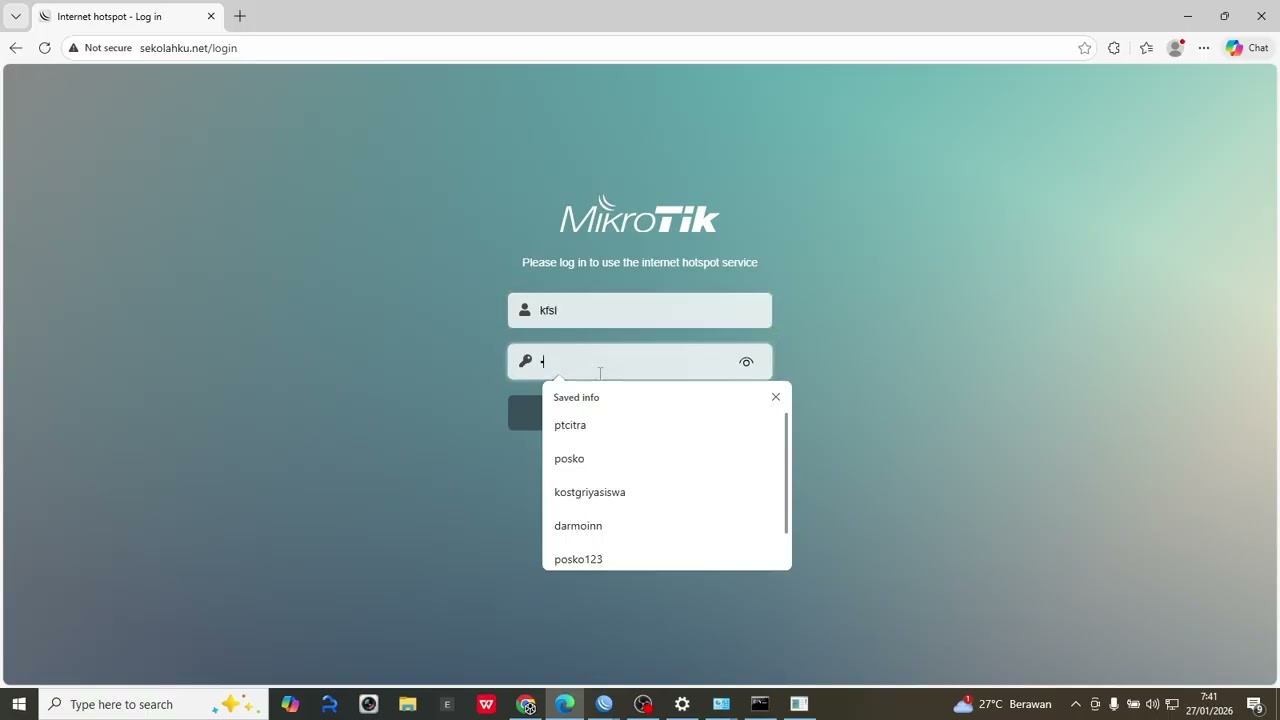Image resolution: width=1280 pixels, height=720 pixels.
Task: Show hidden system tray icons
Action: click(1076, 704)
